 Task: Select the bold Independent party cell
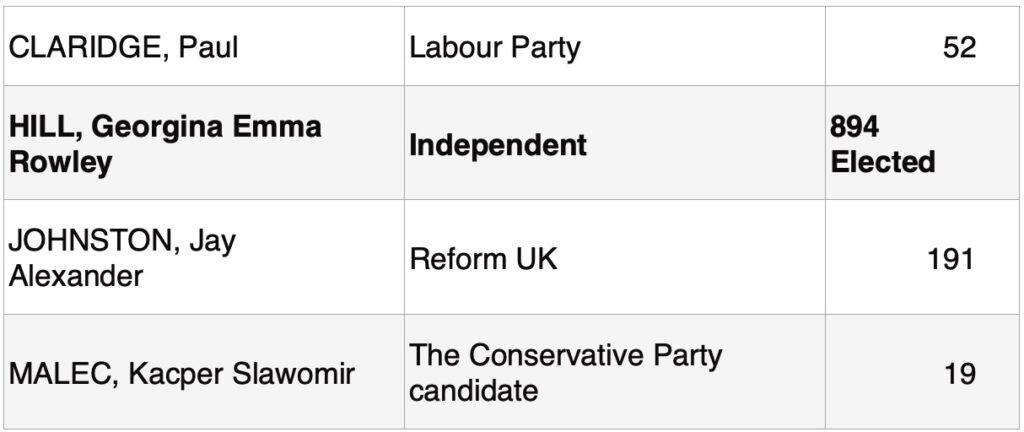pos(615,143)
